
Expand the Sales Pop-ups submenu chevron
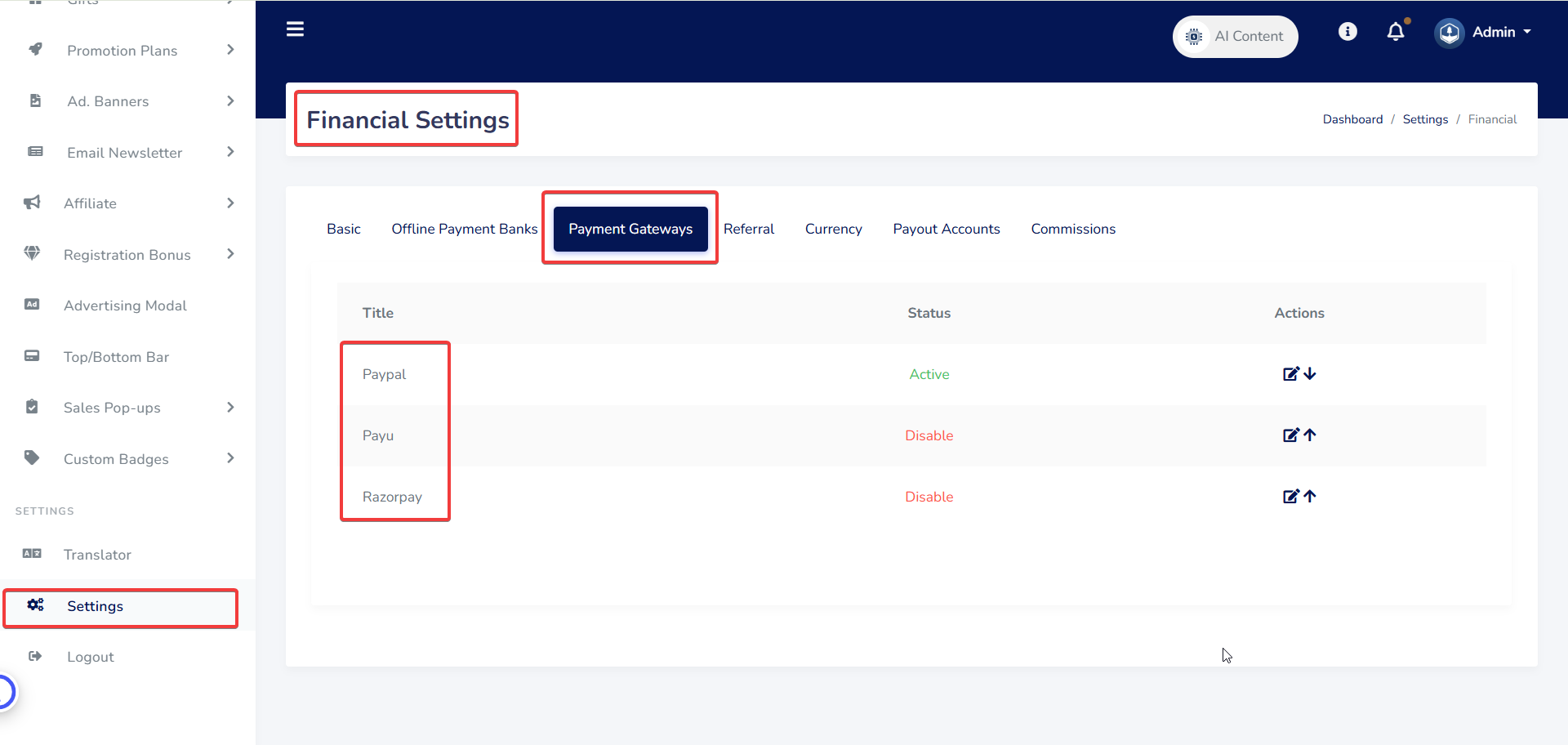pyautogui.click(x=230, y=408)
